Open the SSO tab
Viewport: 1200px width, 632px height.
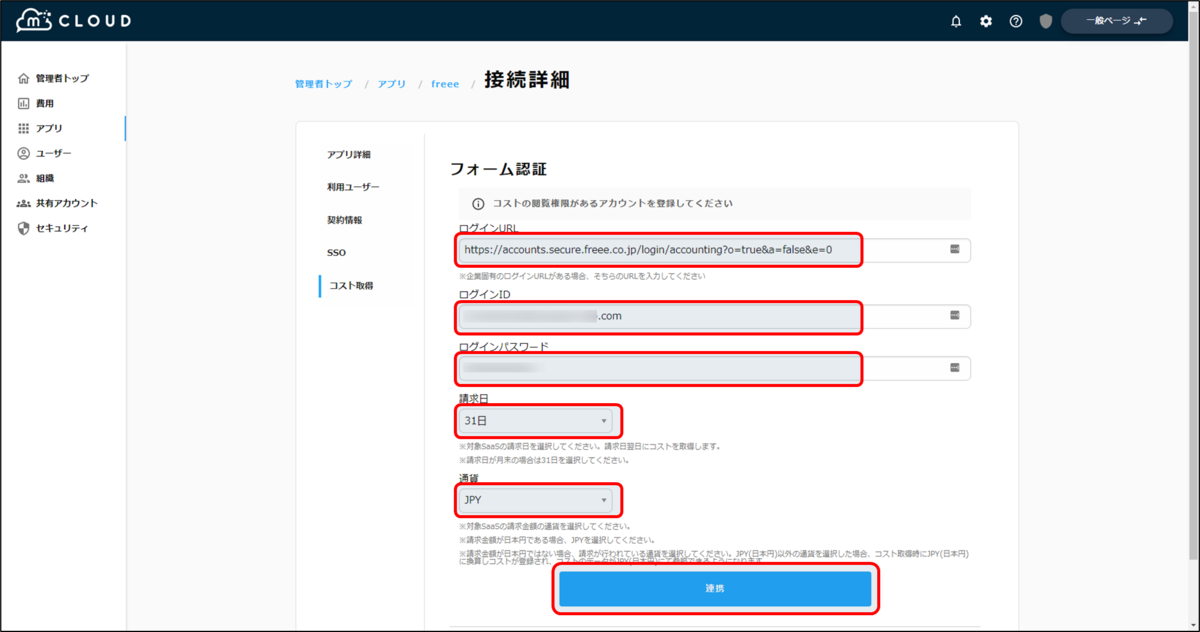pyautogui.click(x=336, y=253)
